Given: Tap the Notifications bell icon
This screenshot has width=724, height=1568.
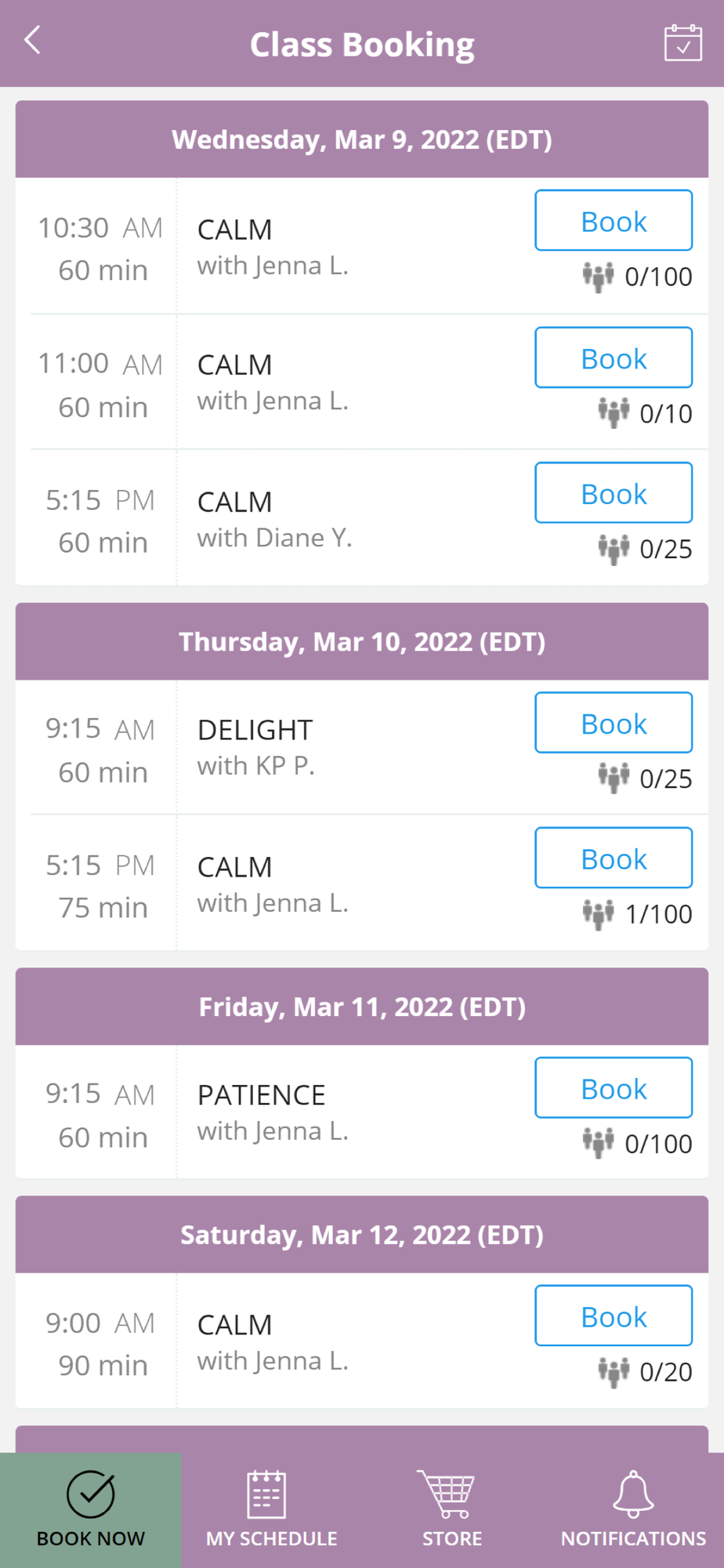Looking at the screenshot, I should (x=633, y=1494).
